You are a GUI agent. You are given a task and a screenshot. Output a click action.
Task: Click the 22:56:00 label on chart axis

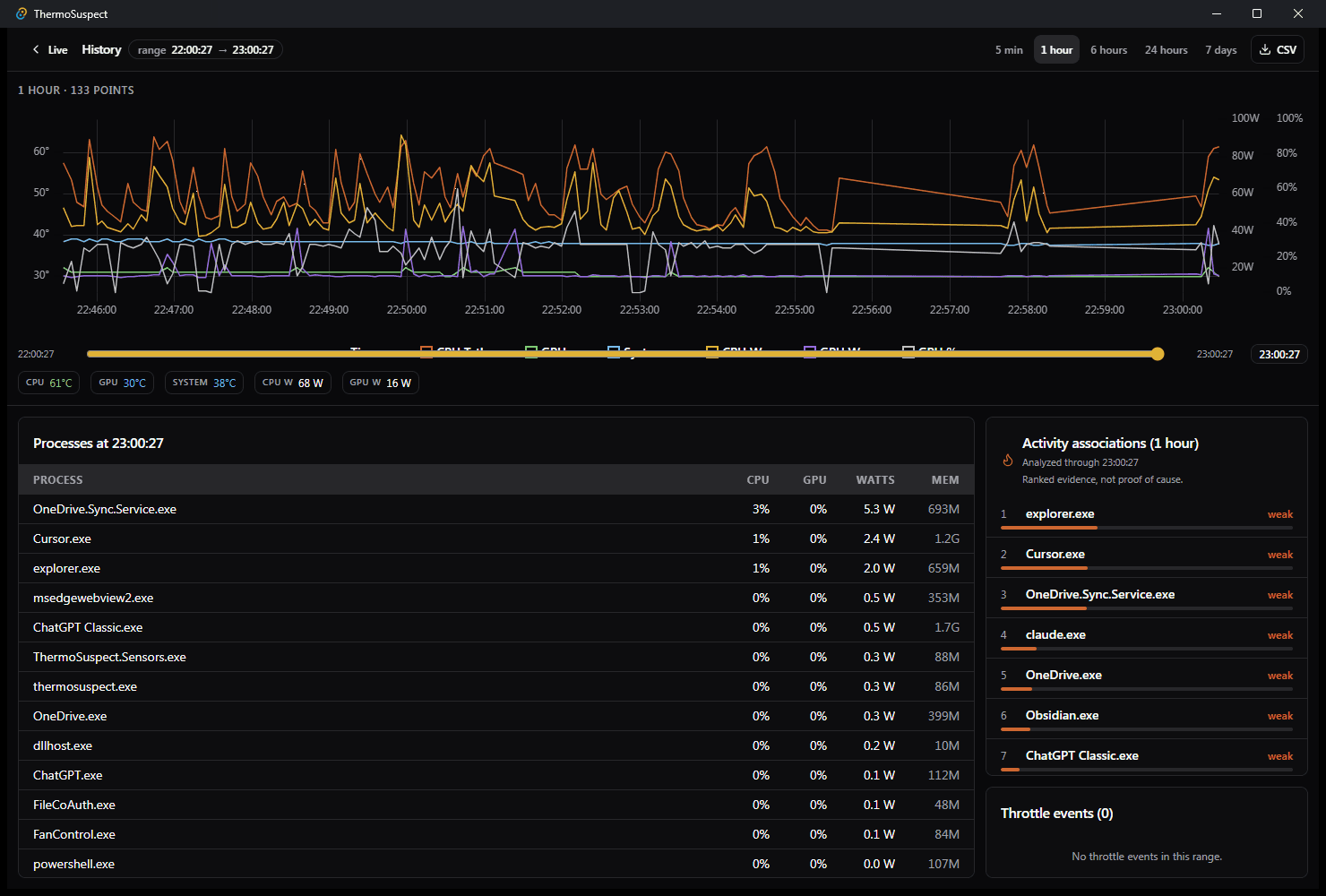coord(872,310)
